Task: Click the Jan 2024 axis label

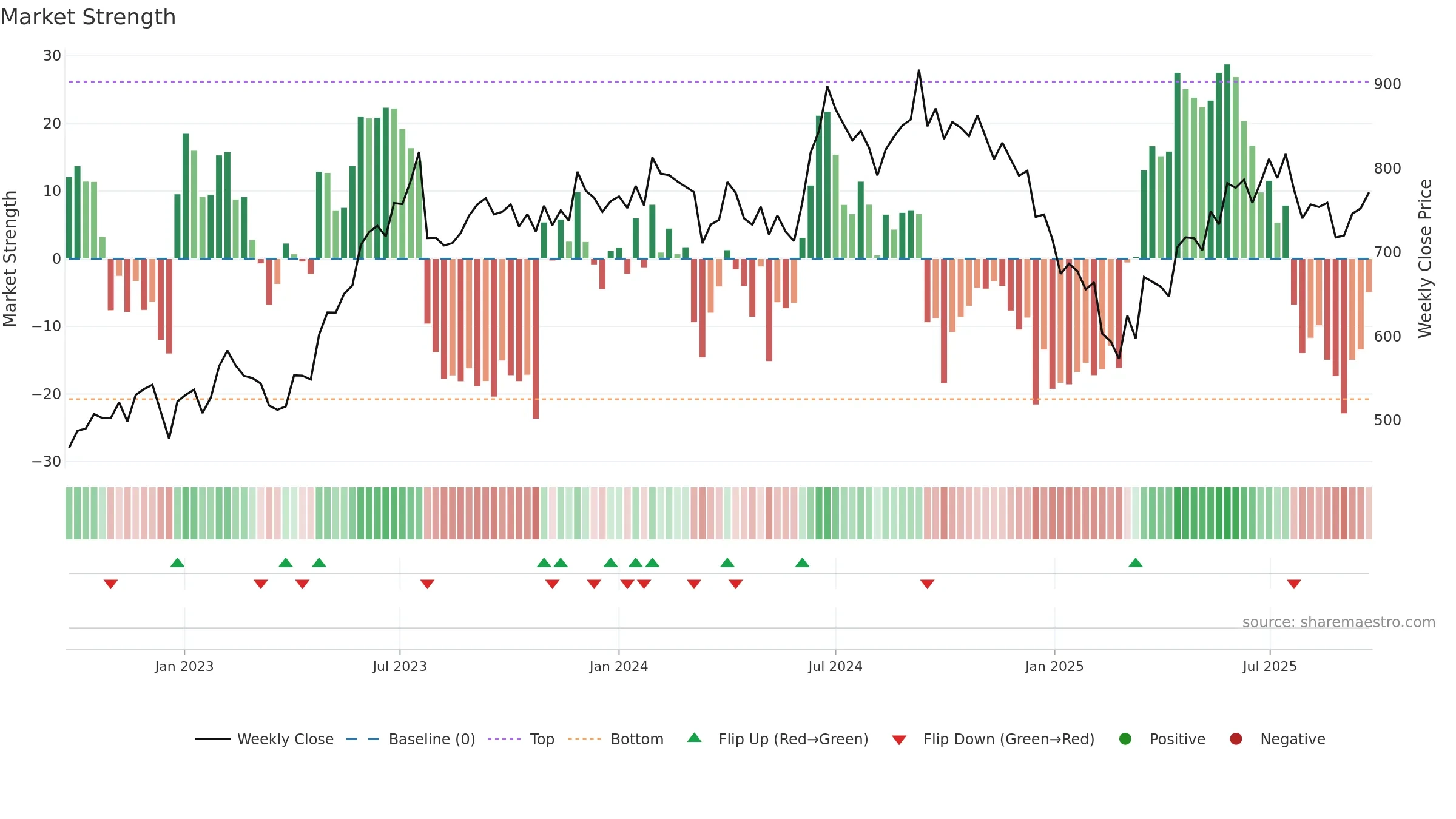Action: (x=619, y=666)
